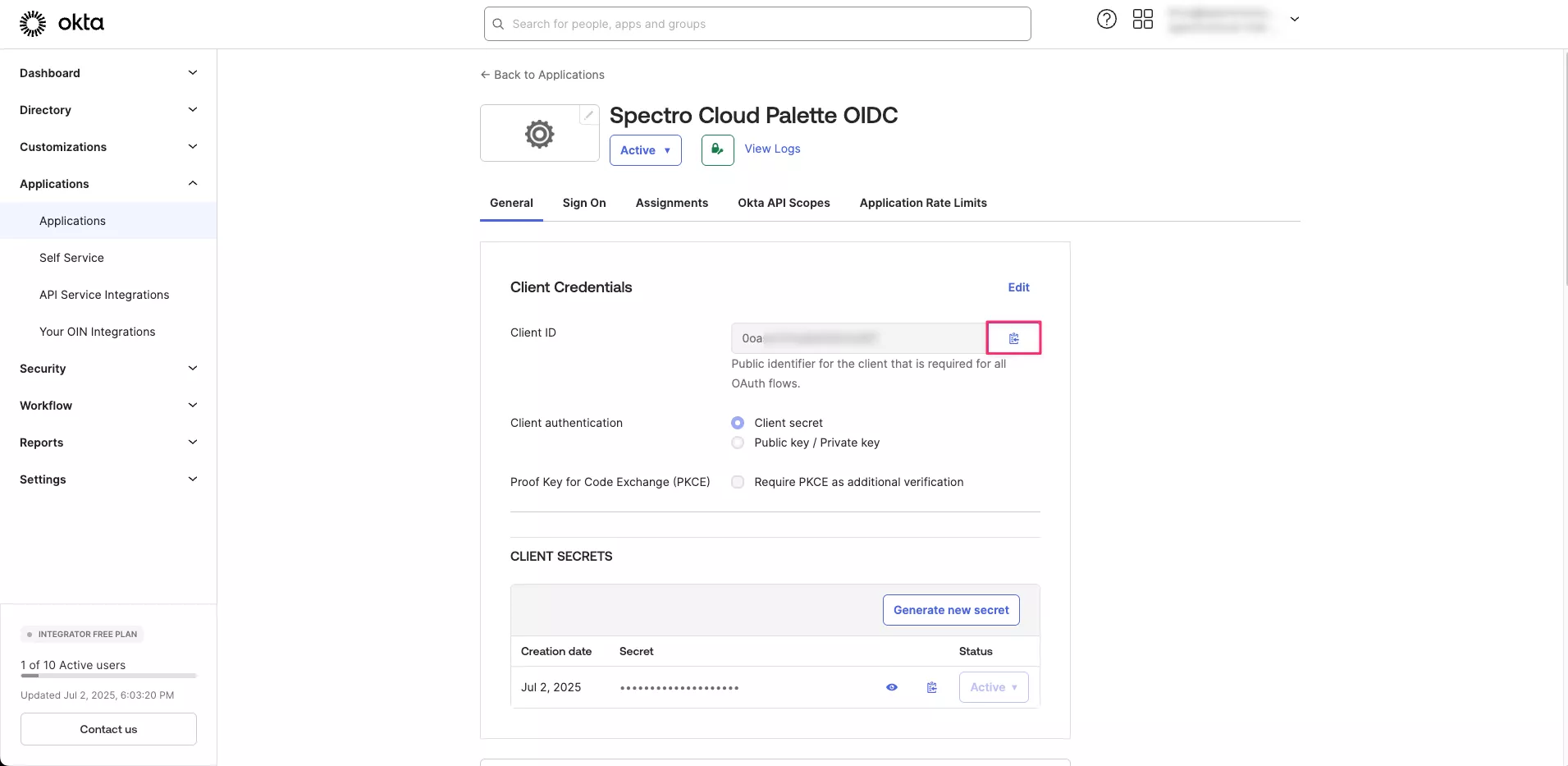Click the active users progress bar

click(107, 676)
